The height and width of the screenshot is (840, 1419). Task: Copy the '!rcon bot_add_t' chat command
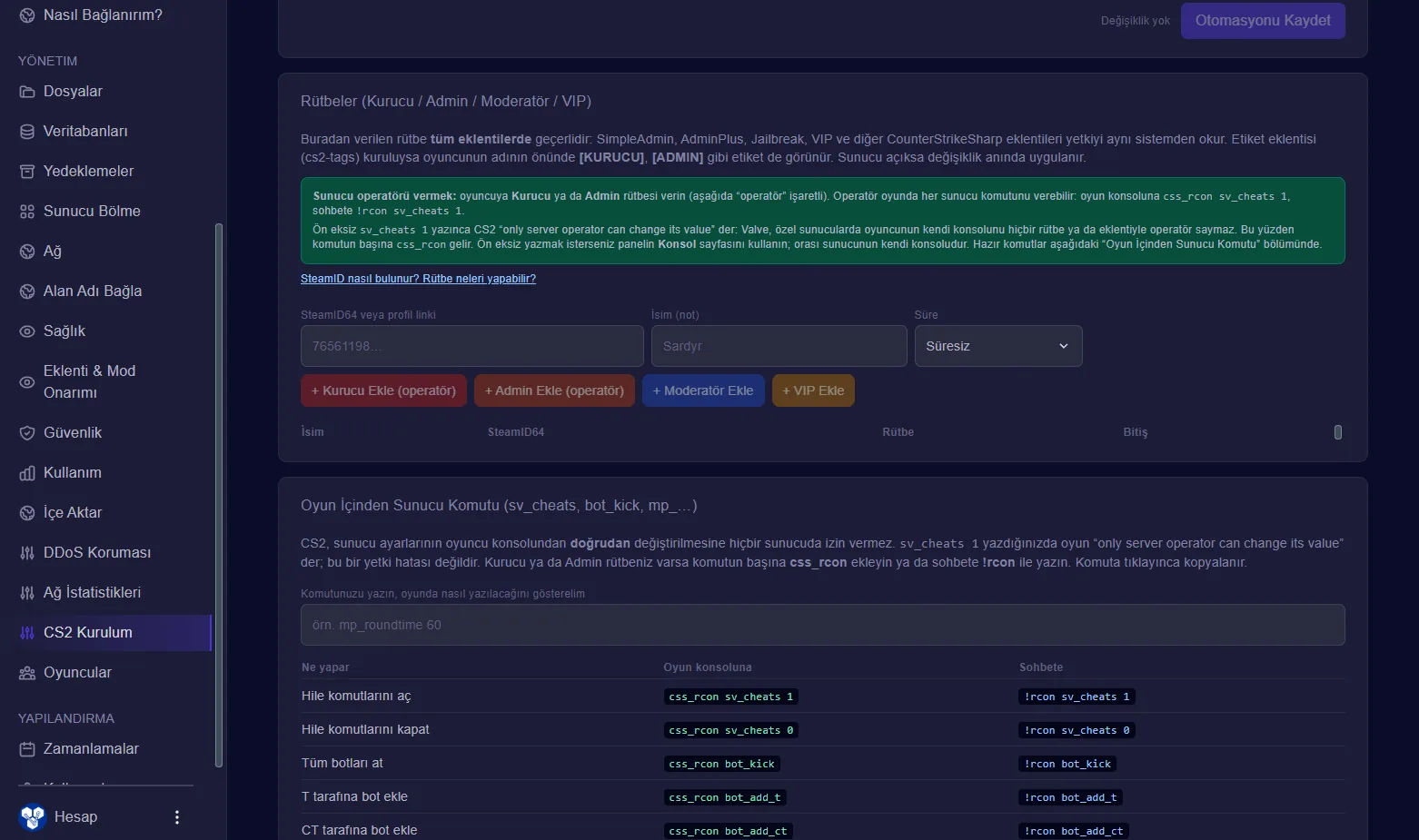click(1071, 797)
